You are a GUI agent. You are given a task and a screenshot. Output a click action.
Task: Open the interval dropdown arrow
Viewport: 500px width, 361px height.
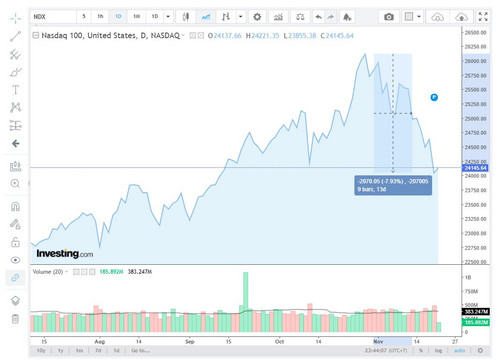coord(168,16)
